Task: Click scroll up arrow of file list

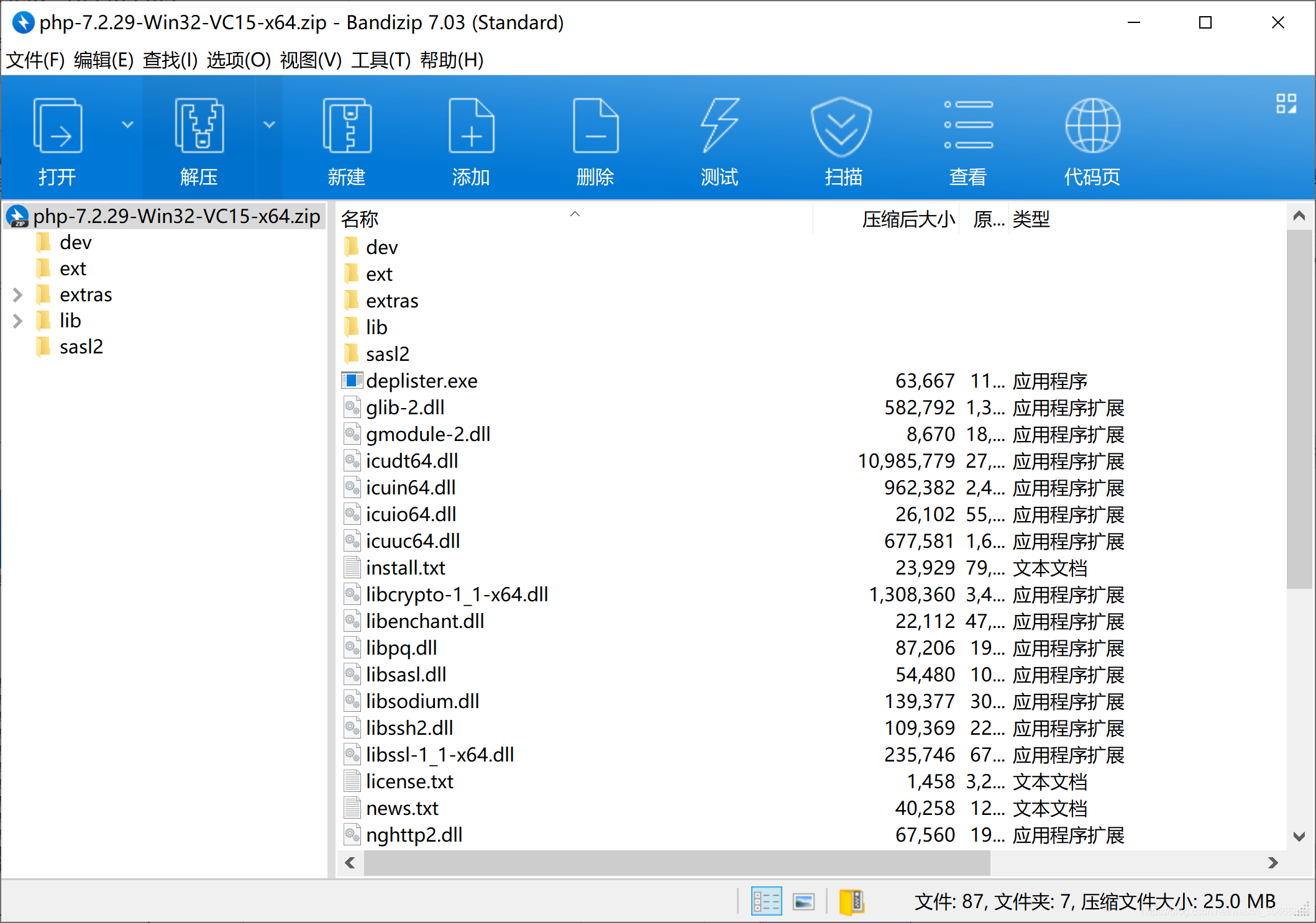Action: tap(1299, 216)
